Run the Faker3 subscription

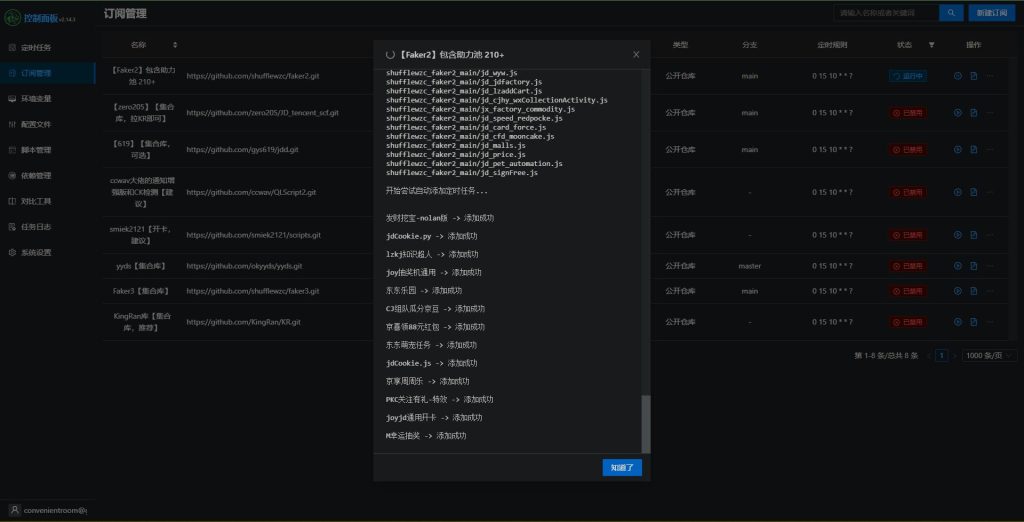(957, 291)
